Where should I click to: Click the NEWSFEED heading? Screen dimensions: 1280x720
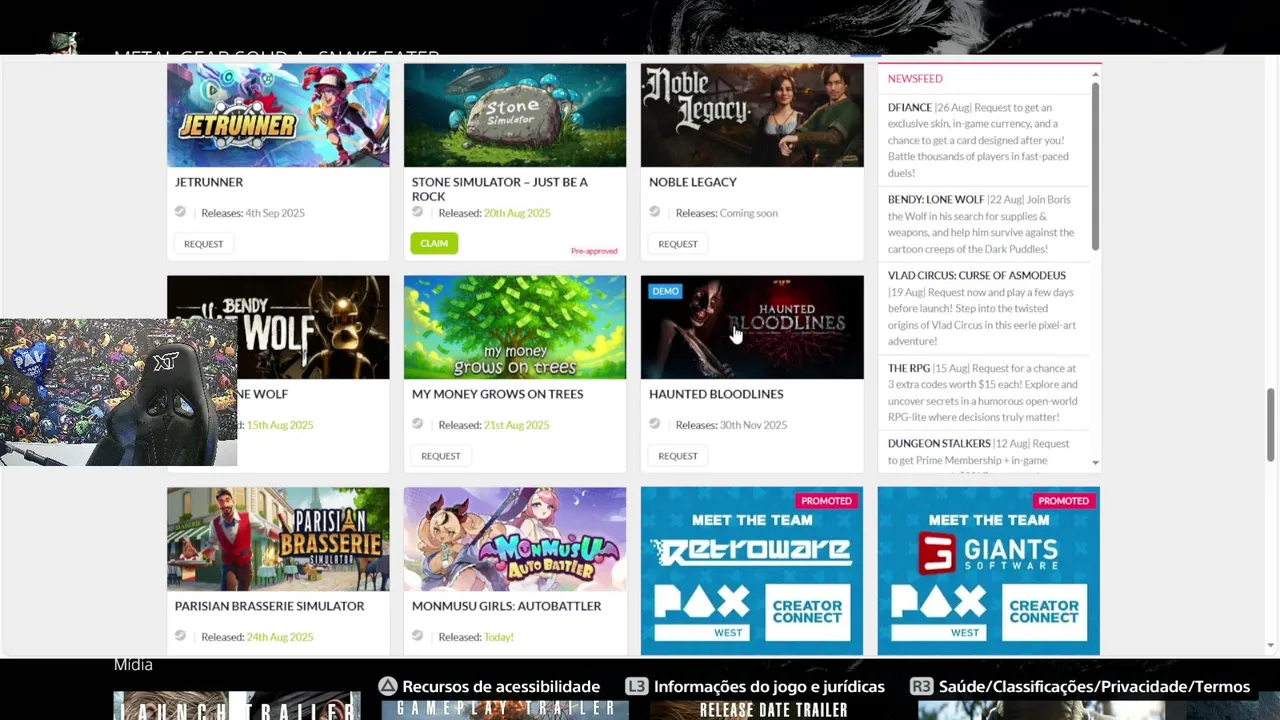[915, 78]
